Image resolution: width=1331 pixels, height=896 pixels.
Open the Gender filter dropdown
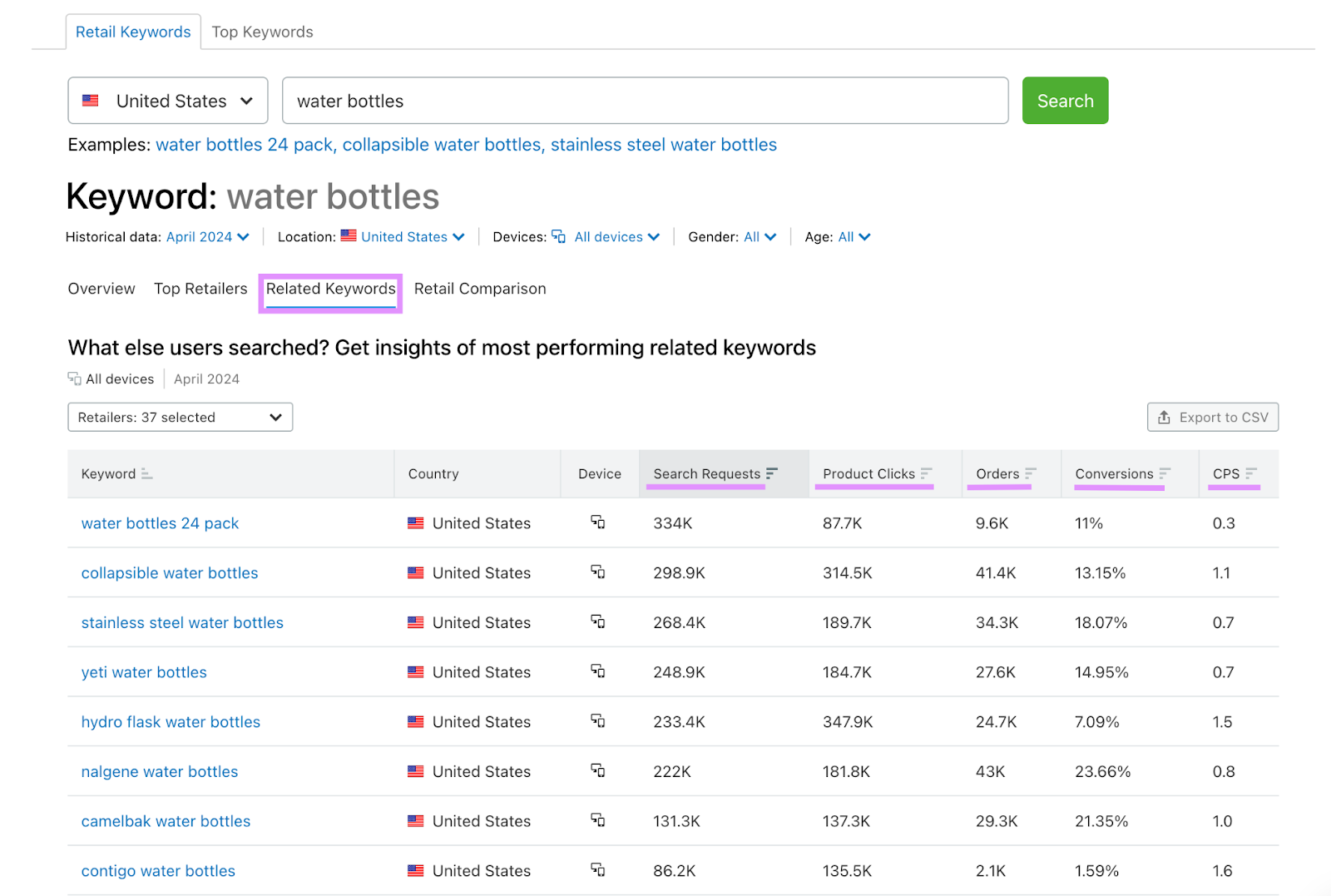pos(760,237)
